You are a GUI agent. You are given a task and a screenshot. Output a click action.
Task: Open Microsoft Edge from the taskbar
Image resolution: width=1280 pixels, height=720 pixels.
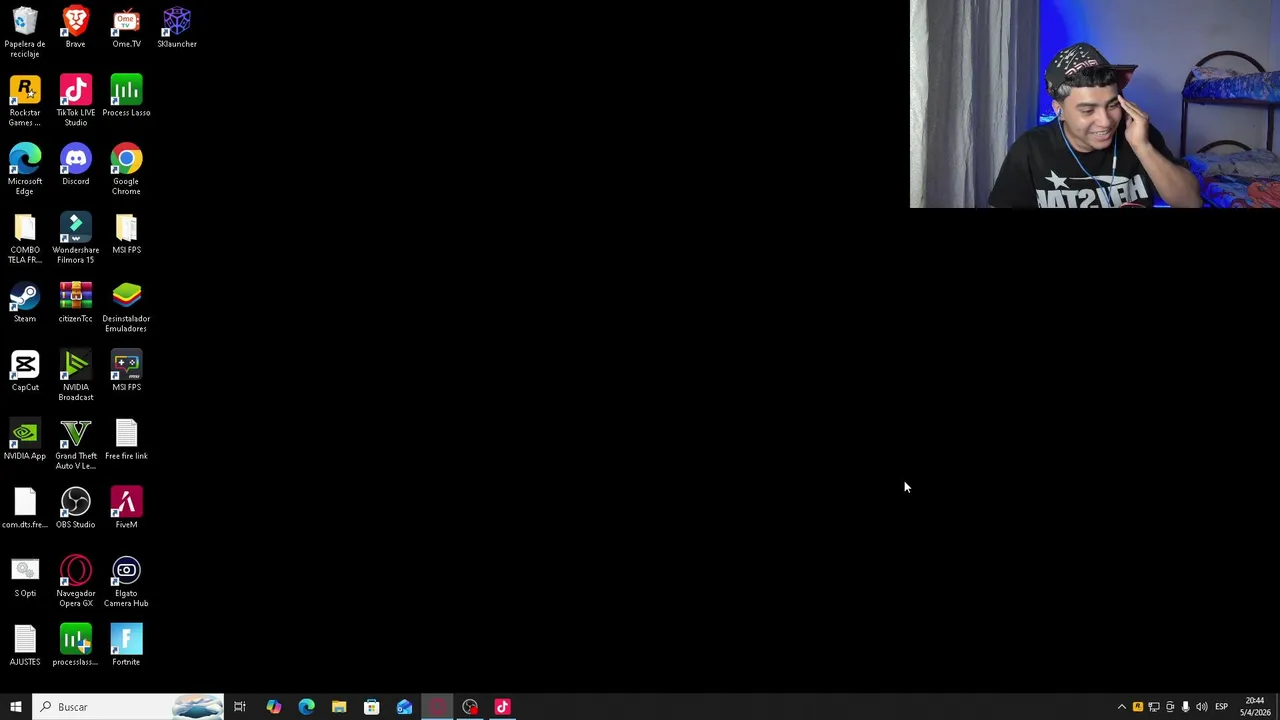click(x=306, y=707)
